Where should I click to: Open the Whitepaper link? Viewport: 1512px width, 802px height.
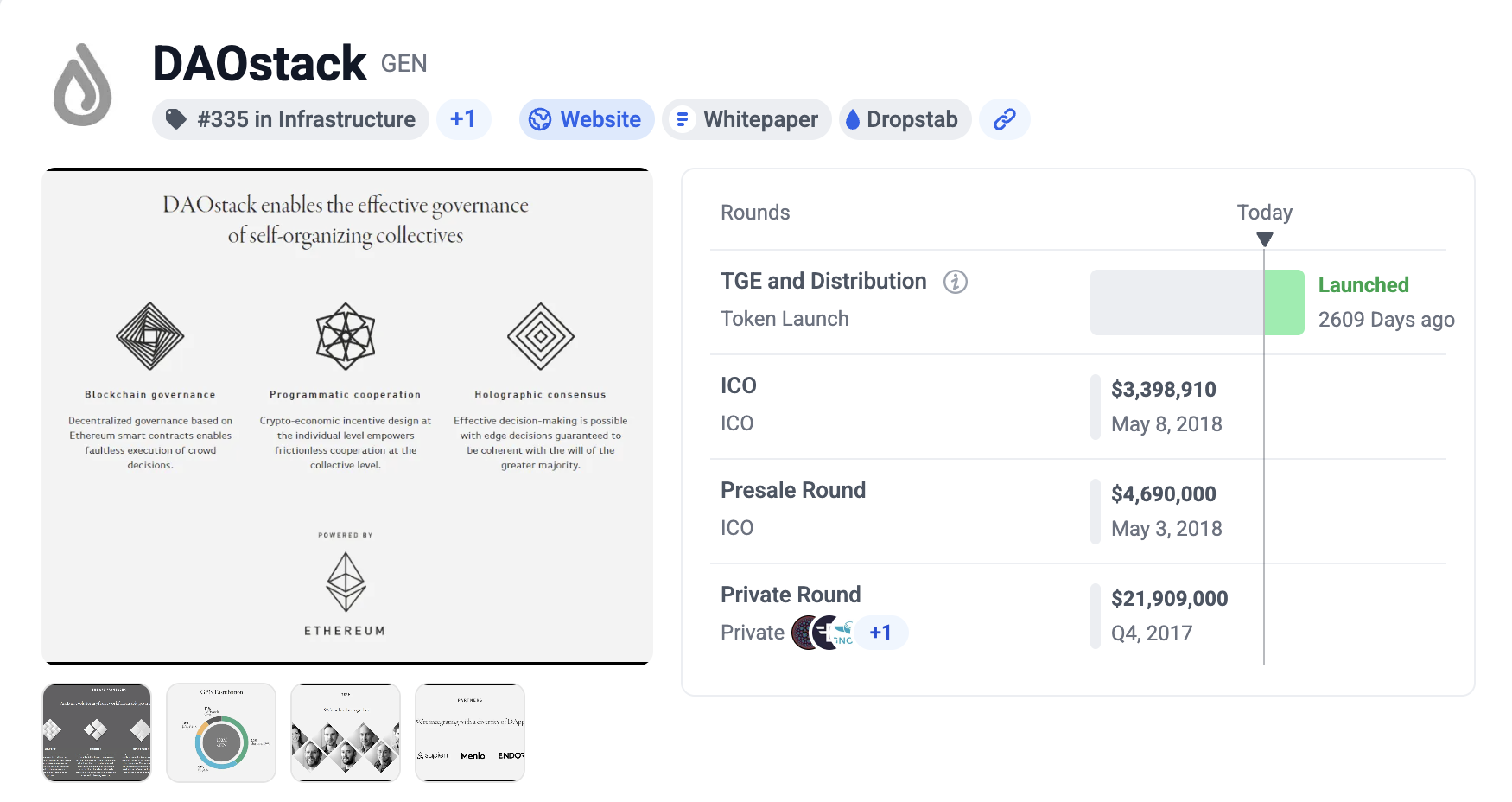point(746,119)
